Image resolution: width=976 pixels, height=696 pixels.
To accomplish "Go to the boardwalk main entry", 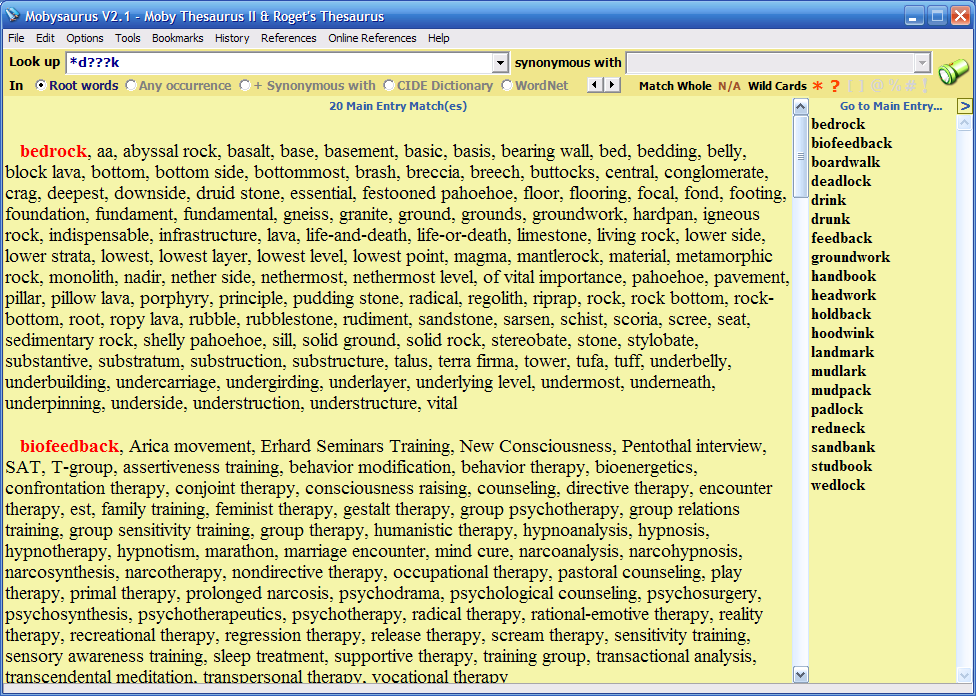I will click(845, 162).
